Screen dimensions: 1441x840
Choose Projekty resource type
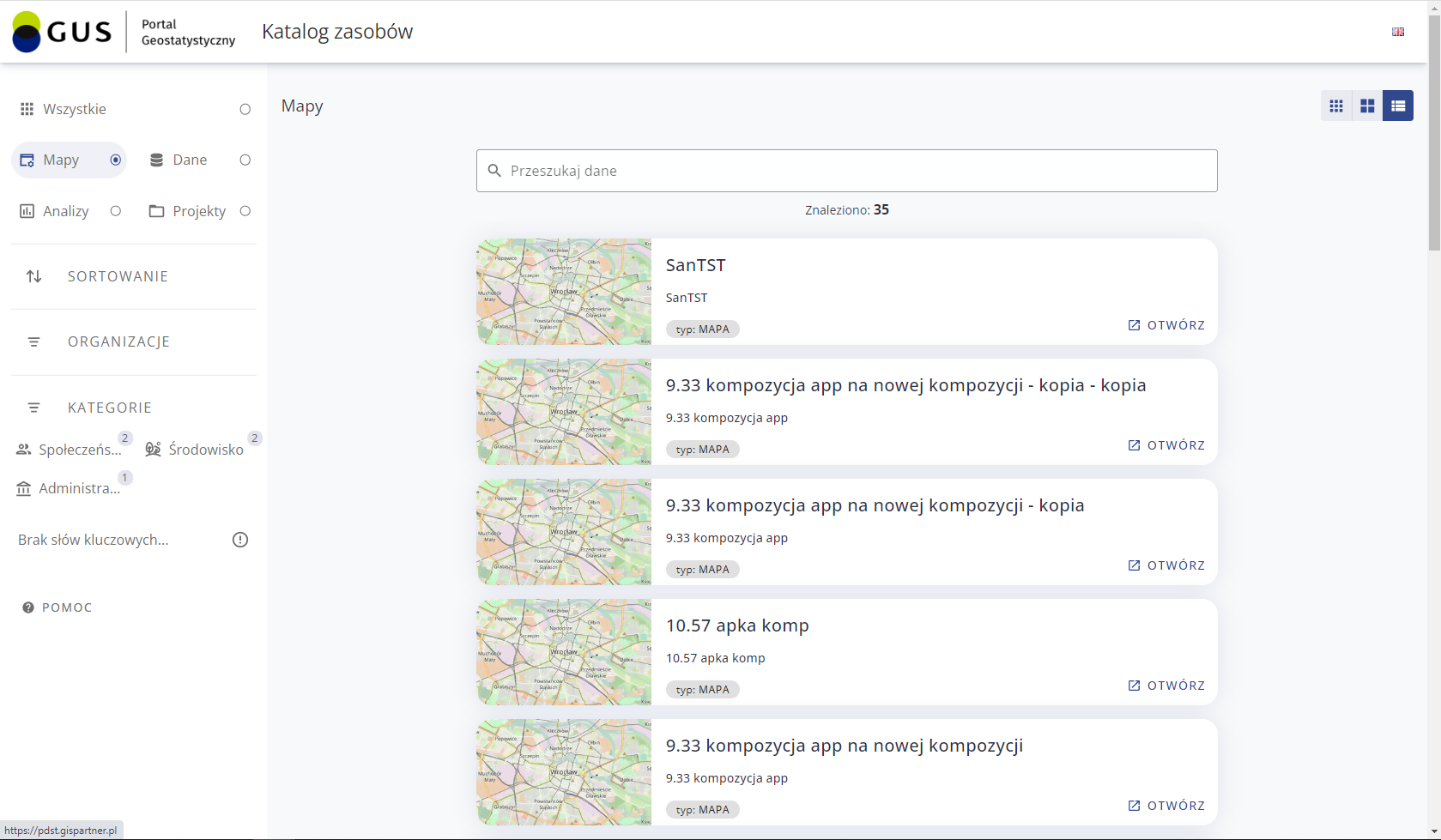click(199, 211)
